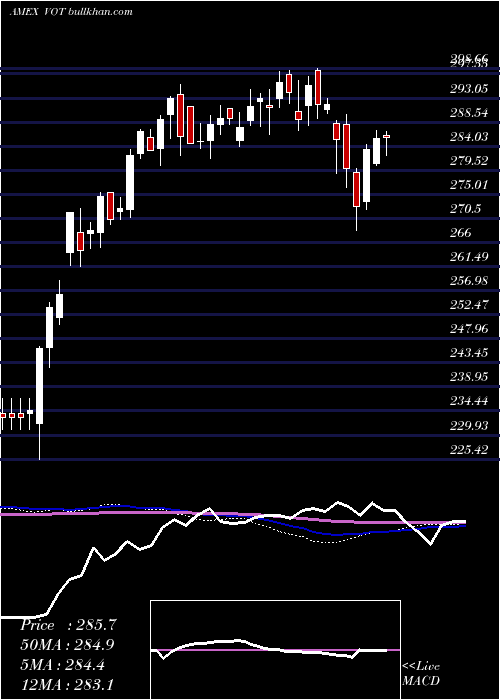Click the 270.5 price axis label

pyautogui.click(x=465, y=209)
